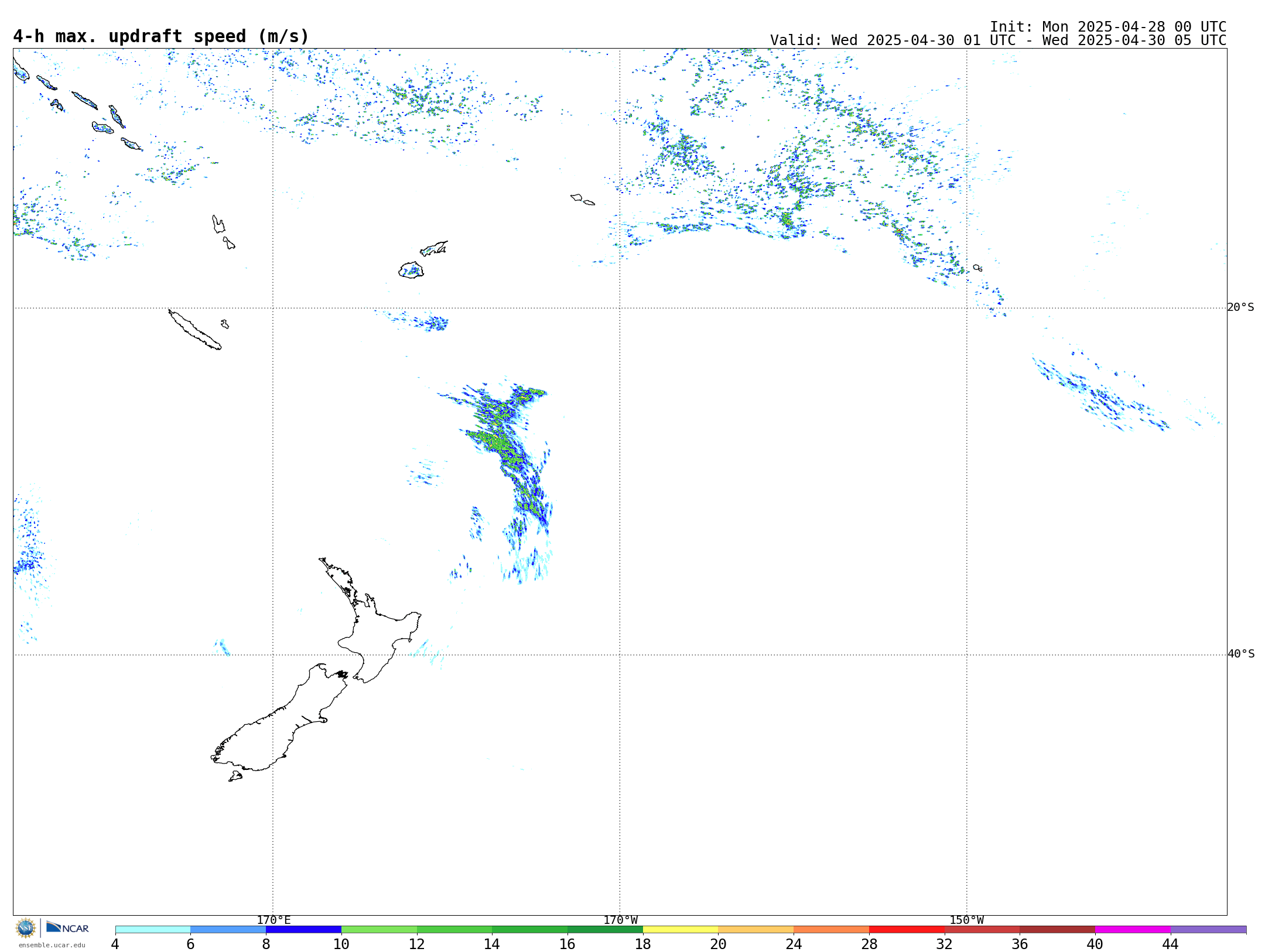The width and height of the screenshot is (1265, 952).
Task: Click the long New Caledonia island outline
Action: click(195, 330)
